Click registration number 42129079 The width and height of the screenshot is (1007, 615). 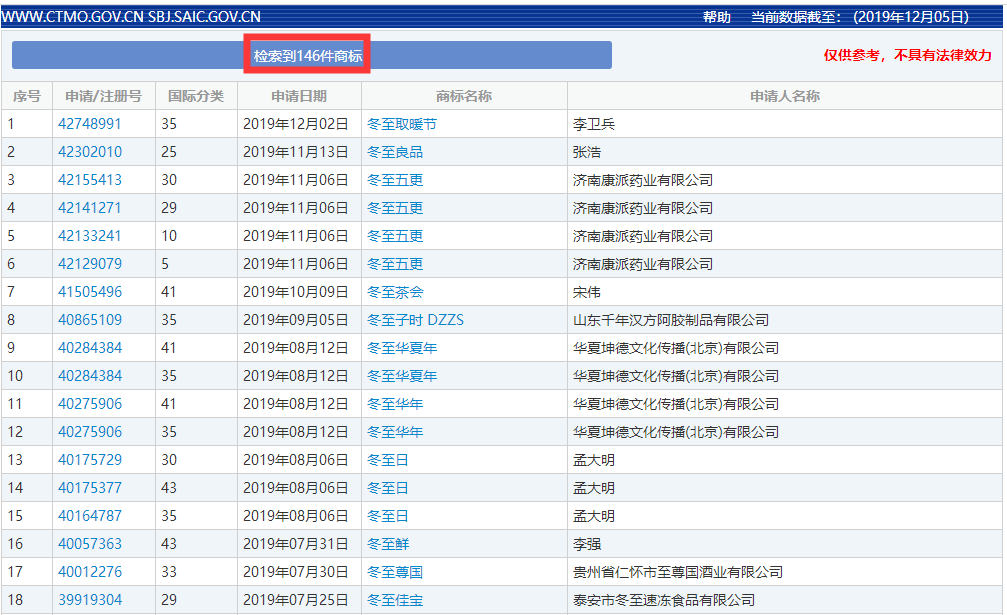click(90, 264)
